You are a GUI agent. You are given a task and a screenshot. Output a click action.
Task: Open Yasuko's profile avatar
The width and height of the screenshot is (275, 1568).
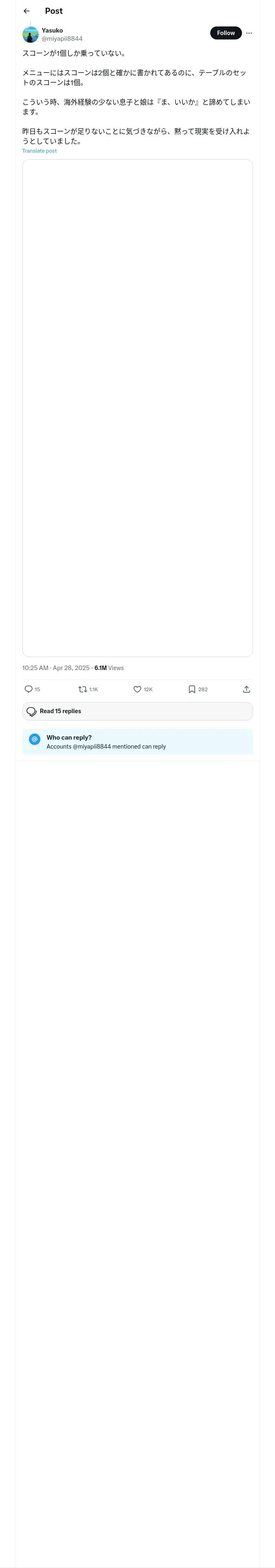tap(31, 34)
